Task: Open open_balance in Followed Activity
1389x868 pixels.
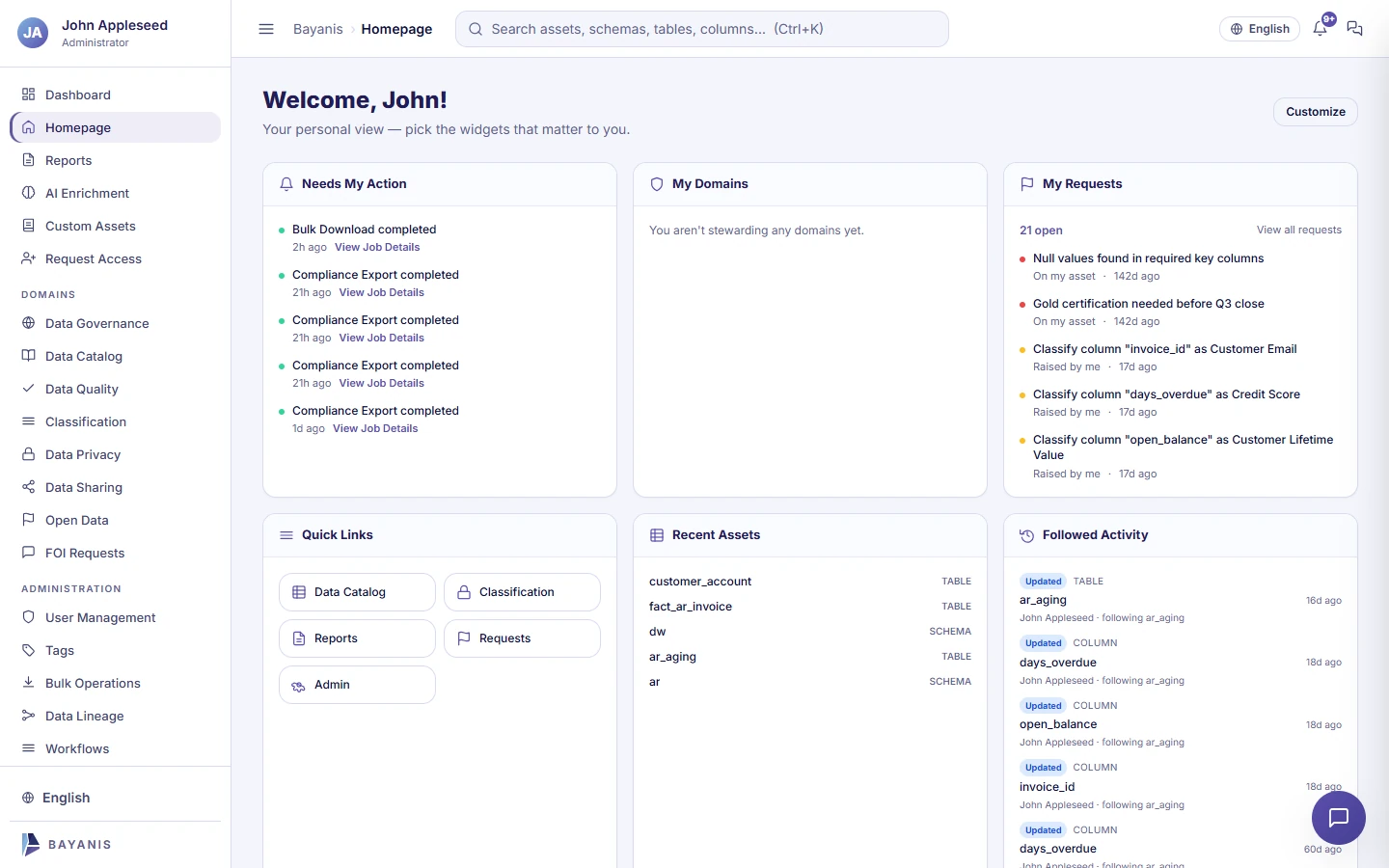Action: point(1058,724)
